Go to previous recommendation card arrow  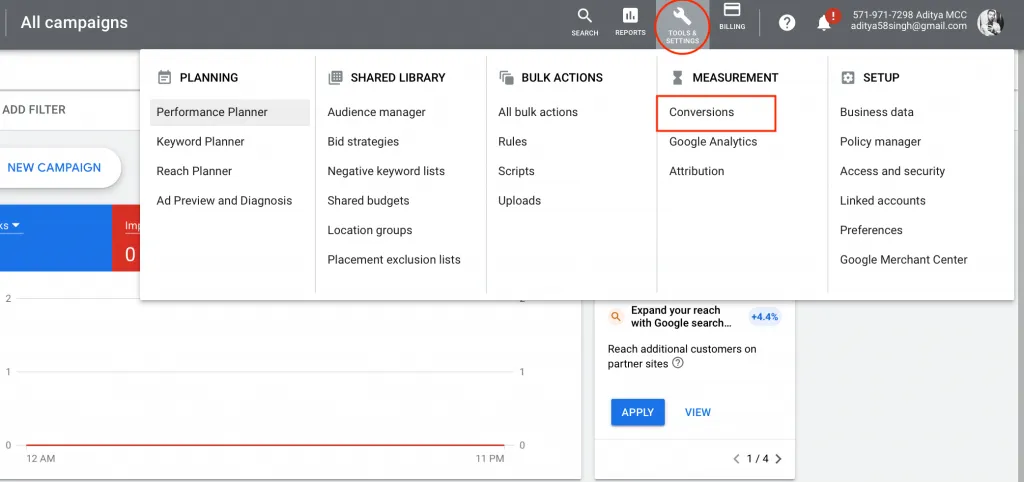(x=736, y=458)
